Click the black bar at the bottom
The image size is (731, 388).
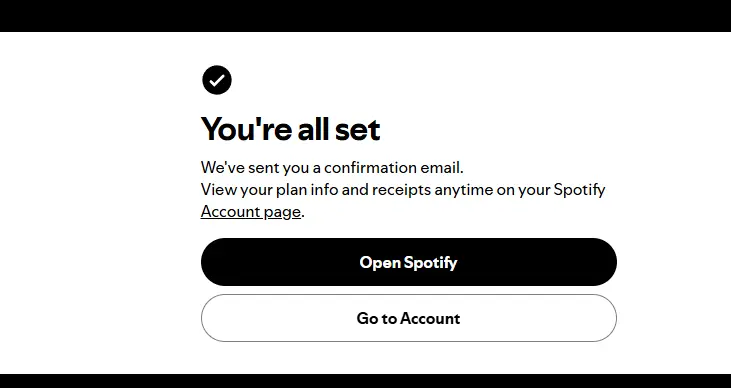tap(366, 381)
